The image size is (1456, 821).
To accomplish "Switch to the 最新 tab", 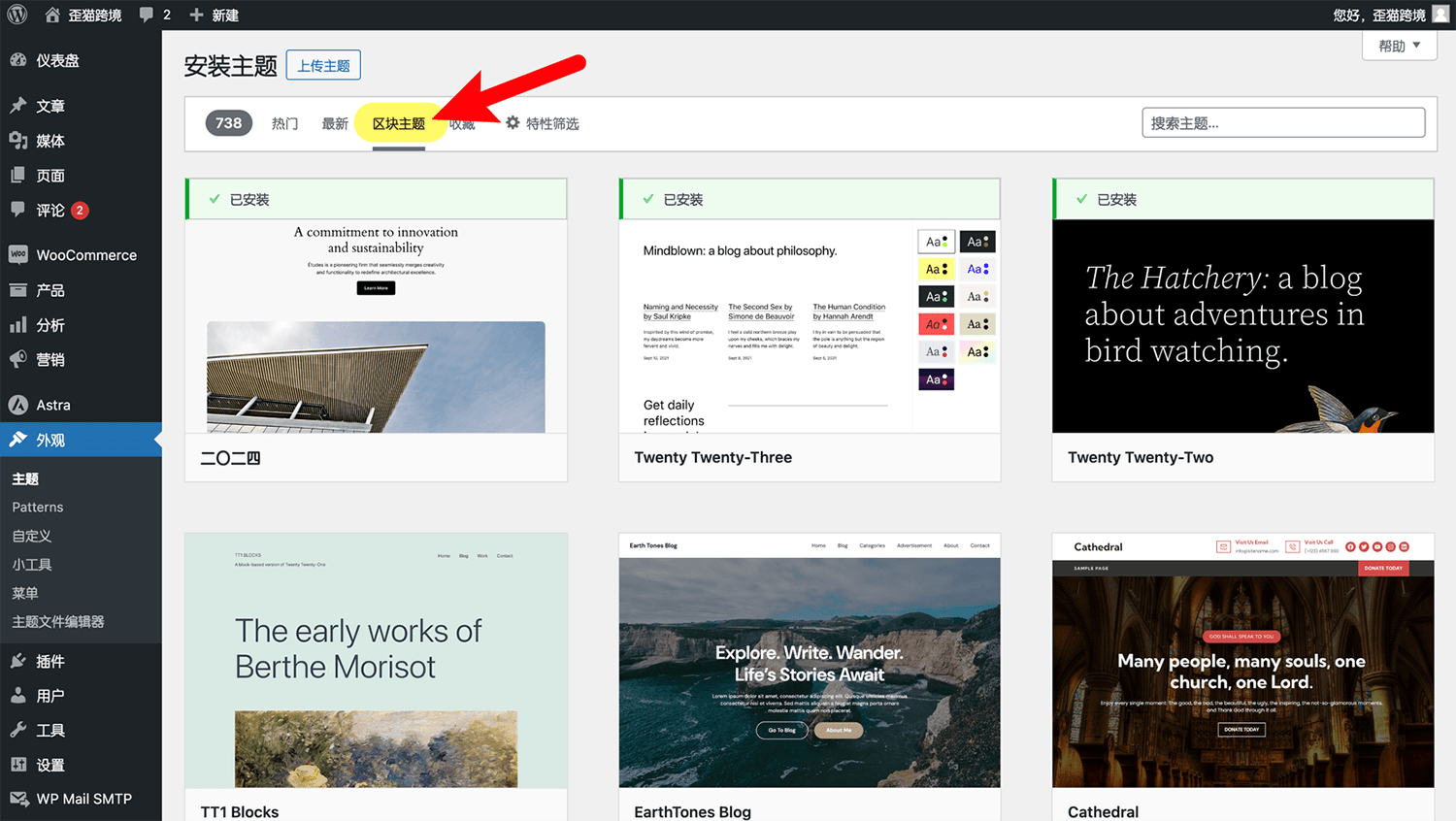I will 335,123.
